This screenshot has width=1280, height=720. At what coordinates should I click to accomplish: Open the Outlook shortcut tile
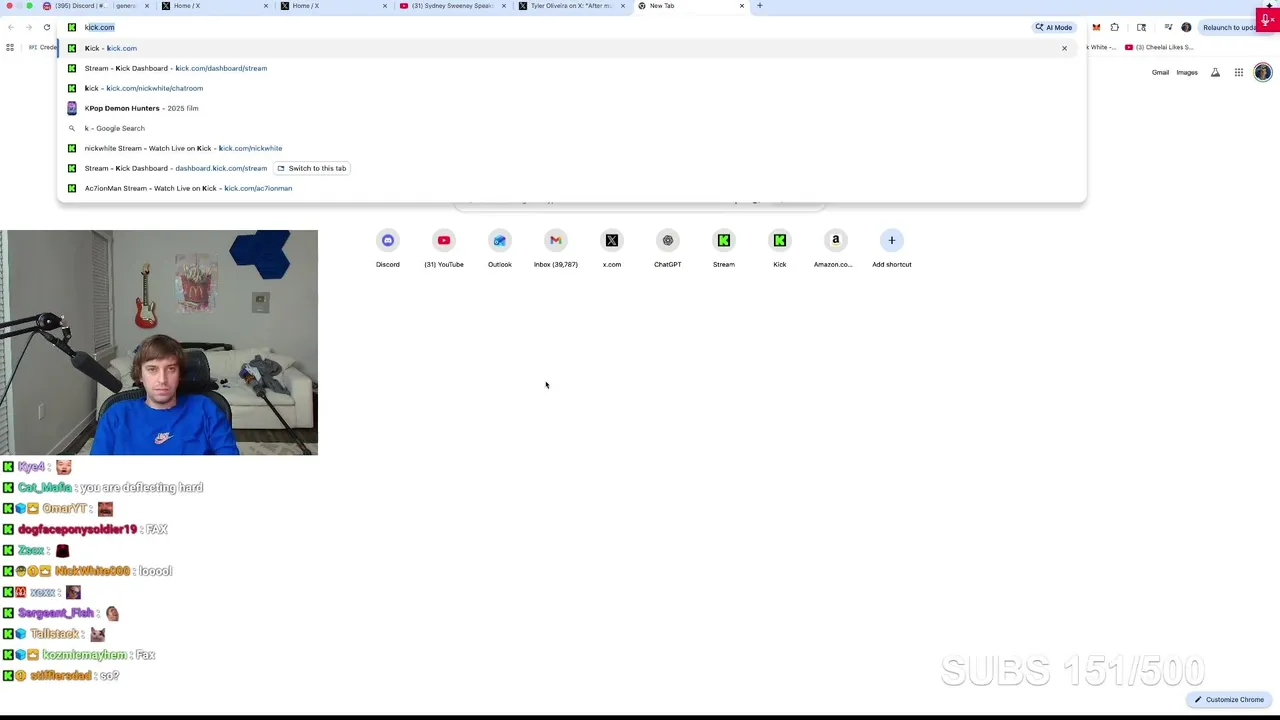pyautogui.click(x=500, y=249)
